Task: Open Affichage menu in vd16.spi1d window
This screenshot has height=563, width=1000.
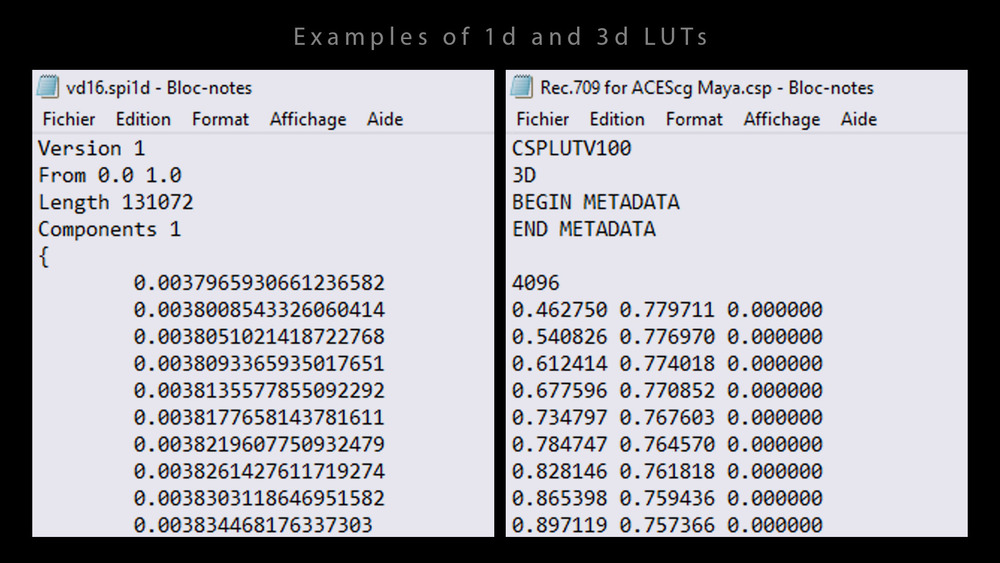Action: (x=308, y=119)
